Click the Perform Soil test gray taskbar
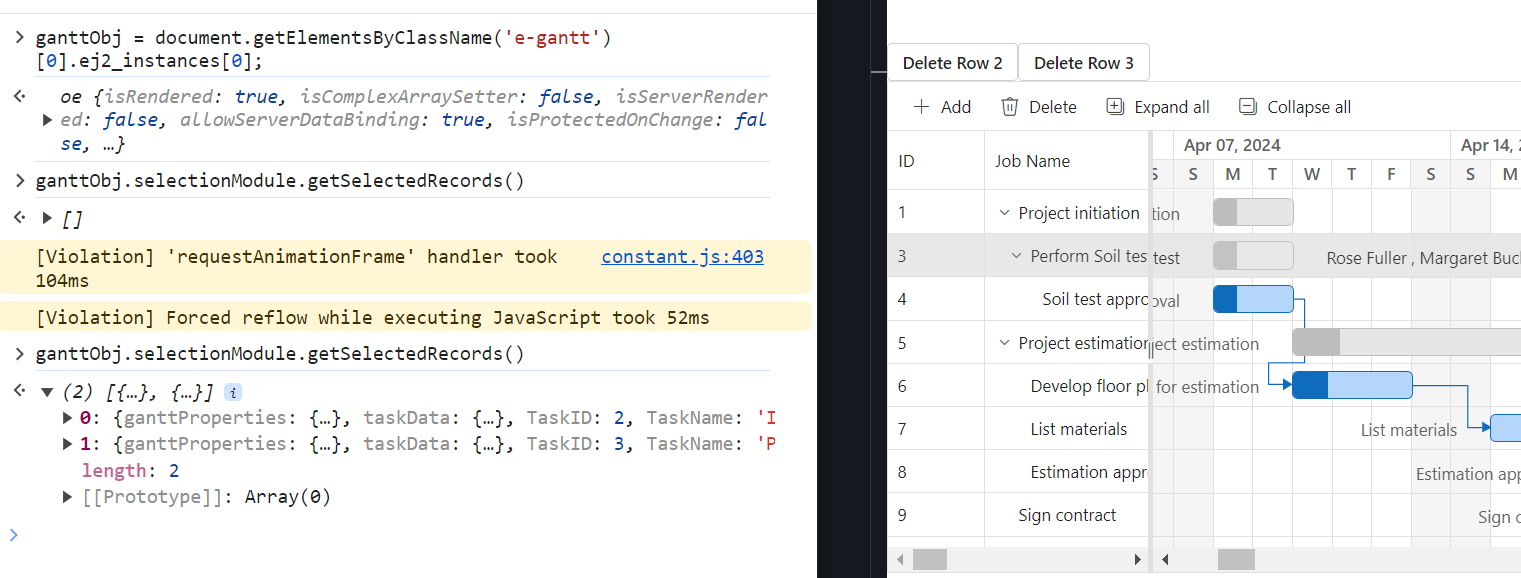Image resolution: width=1521 pixels, height=578 pixels. [1253, 255]
